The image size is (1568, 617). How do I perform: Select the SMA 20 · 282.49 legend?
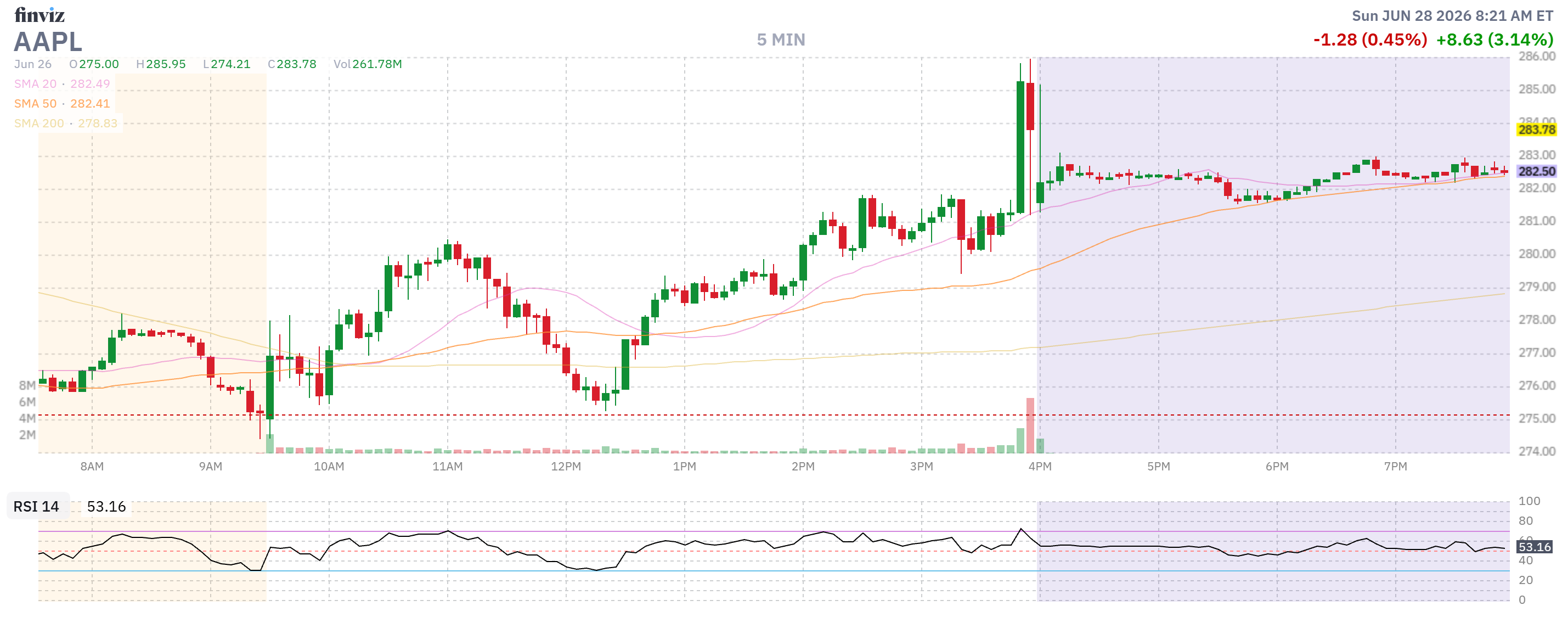point(62,84)
